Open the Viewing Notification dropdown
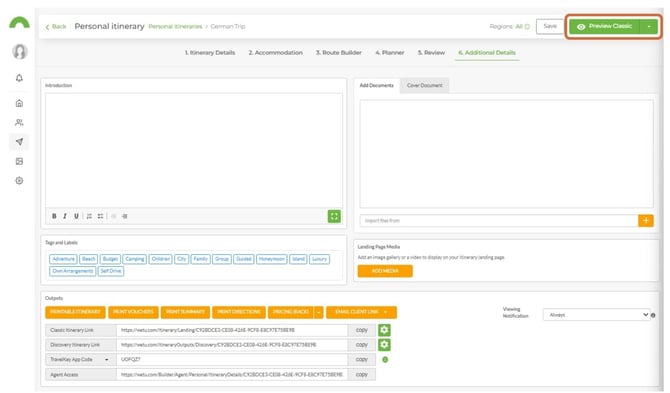The width and height of the screenshot is (670, 393). [x=597, y=315]
